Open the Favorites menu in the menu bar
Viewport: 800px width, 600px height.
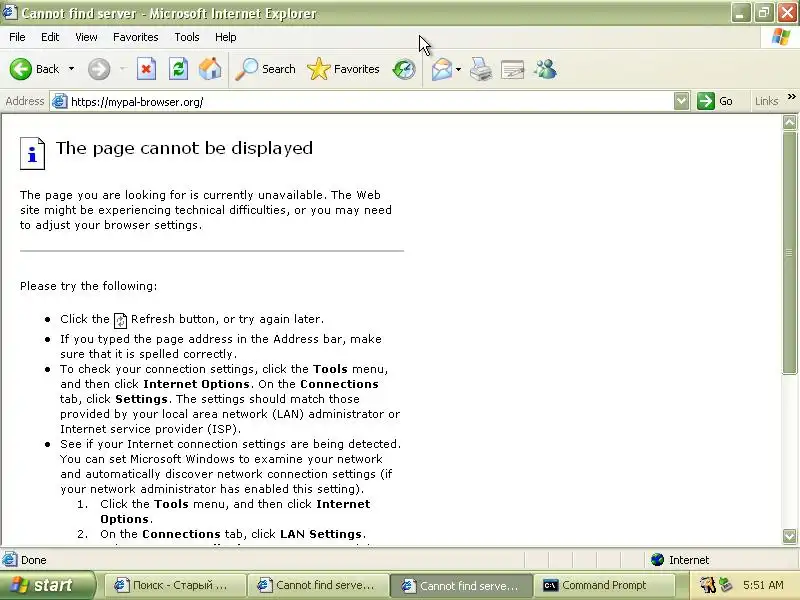tap(136, 37)
